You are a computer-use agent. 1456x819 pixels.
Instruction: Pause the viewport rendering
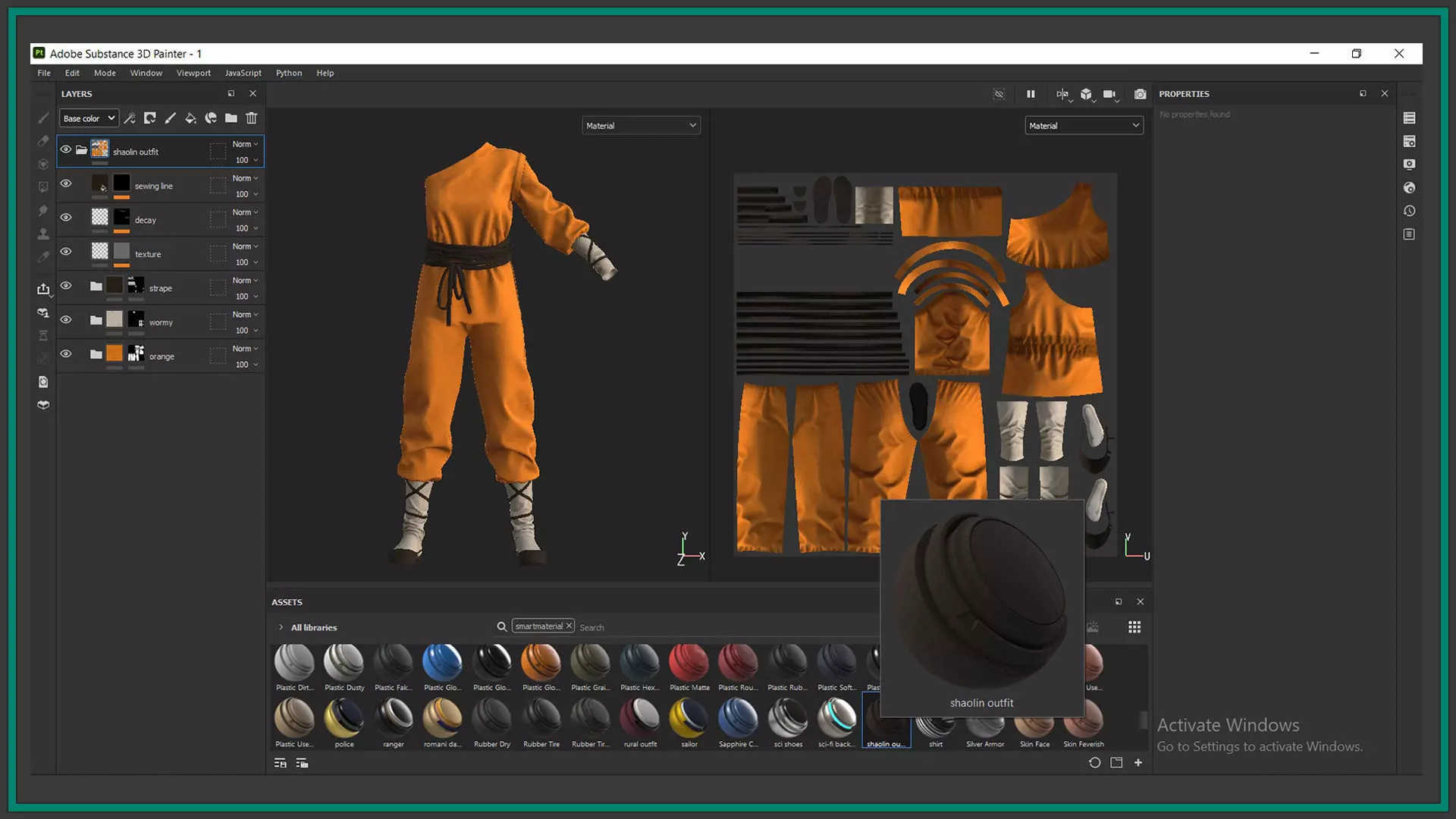pyautogui.click(x=1031, y=94)
